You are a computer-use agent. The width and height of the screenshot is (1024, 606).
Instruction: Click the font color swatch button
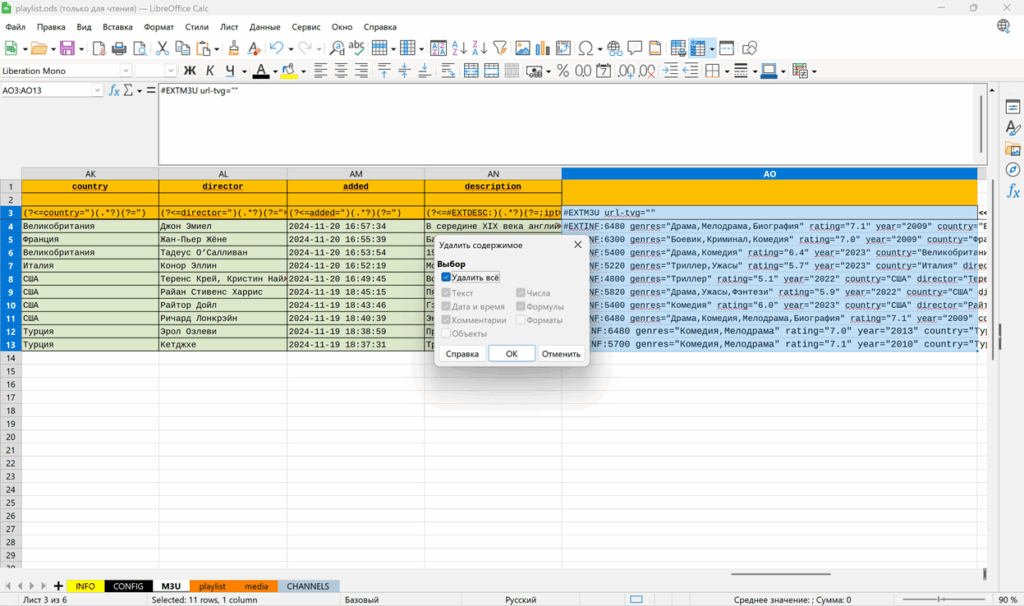pyautogui.click(x=260, y=71)
